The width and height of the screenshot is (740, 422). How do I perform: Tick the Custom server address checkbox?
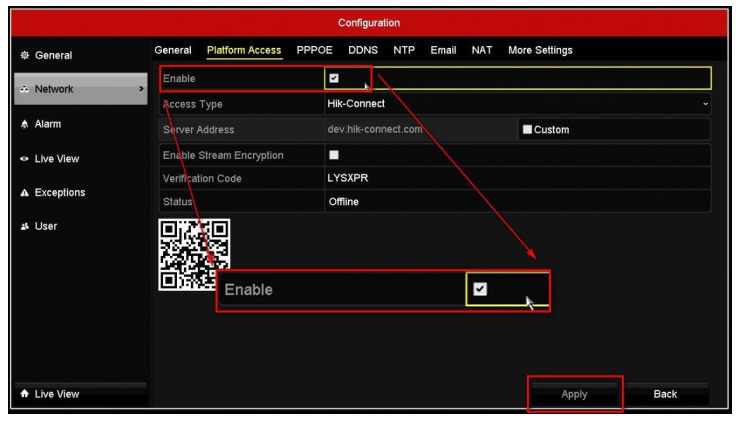(x=527, y=129)
